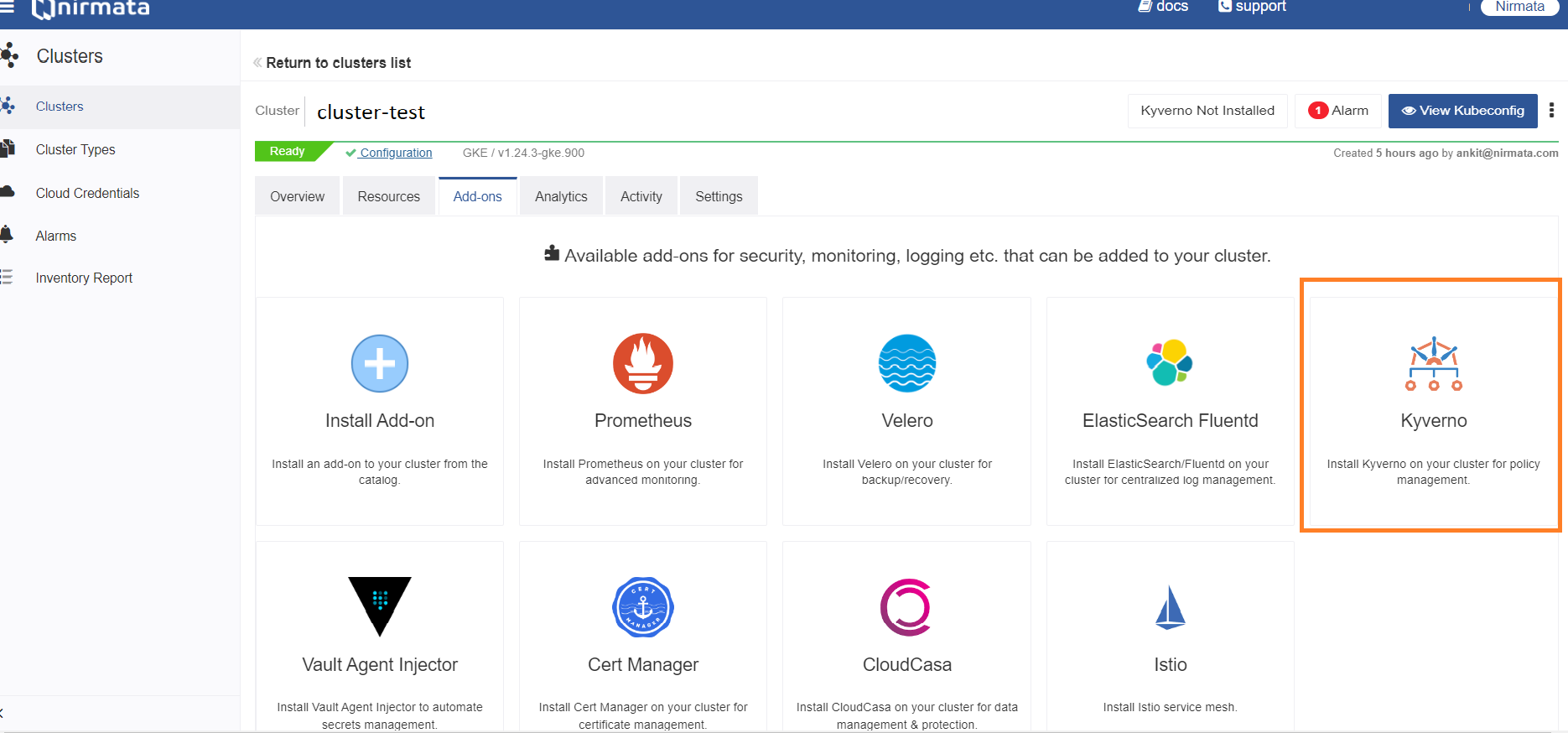Switch to the Settings tab
The height and width of the screenshot is (733, 1568).
[x=719, y=196]
